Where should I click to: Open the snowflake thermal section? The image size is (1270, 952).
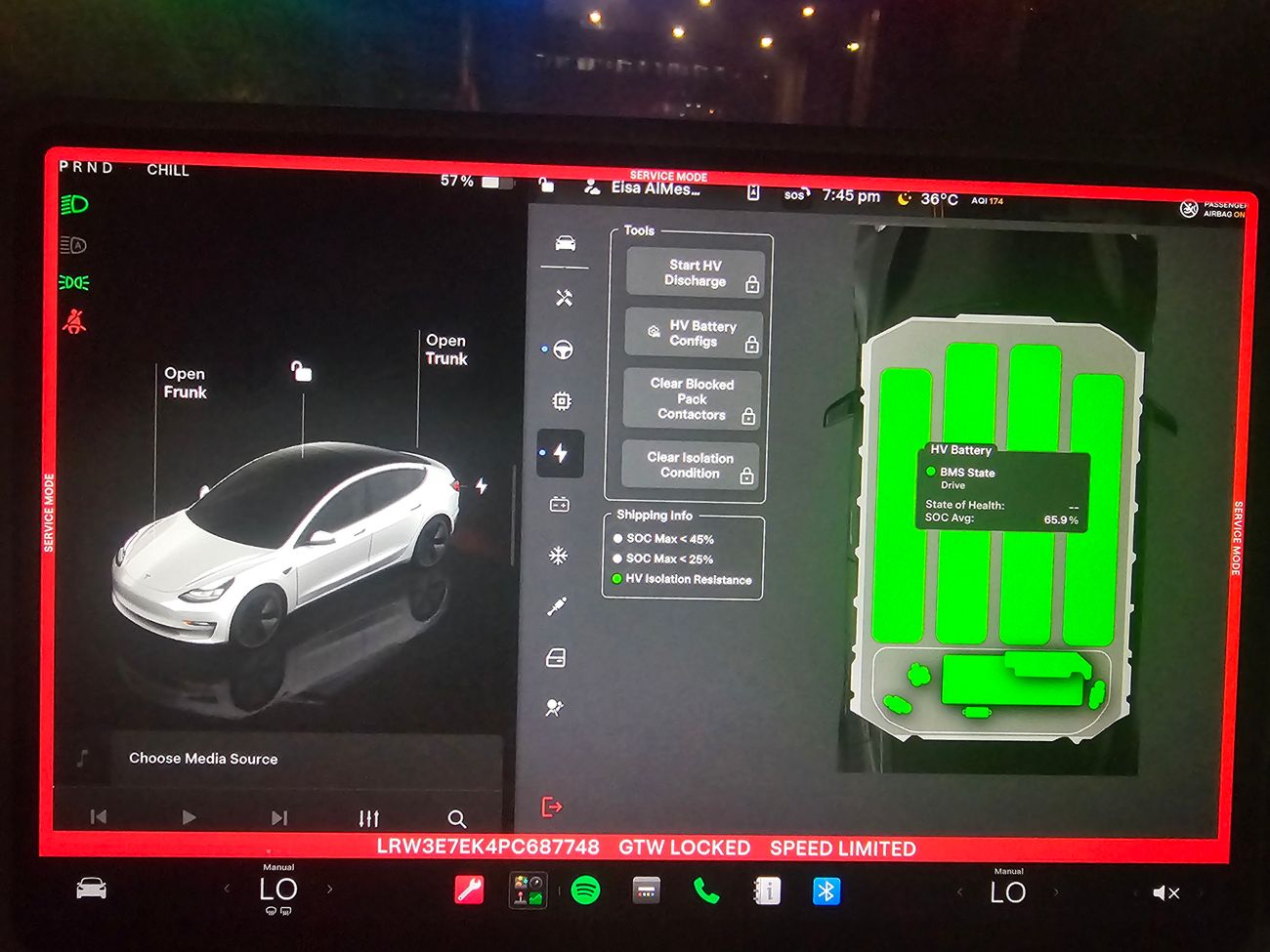(x=558, y=556)
